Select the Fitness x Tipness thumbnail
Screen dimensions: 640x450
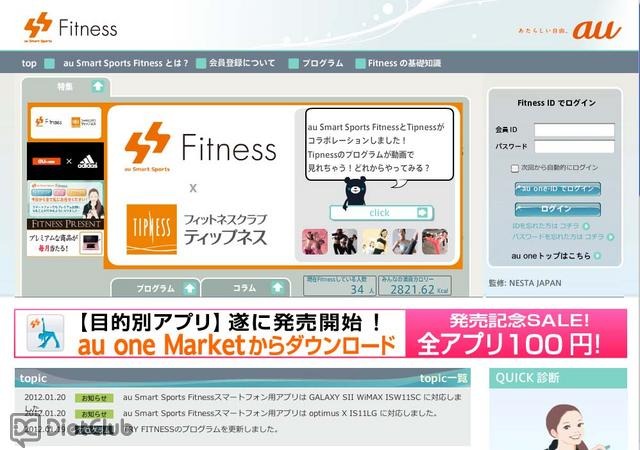tap(66, 123)
